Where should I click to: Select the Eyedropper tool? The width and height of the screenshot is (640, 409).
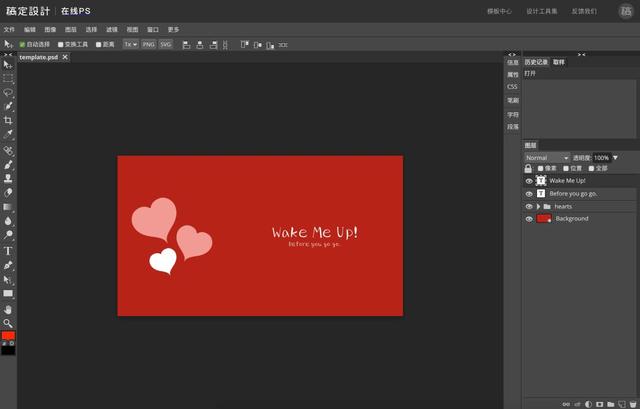click(x=8, y=134)
